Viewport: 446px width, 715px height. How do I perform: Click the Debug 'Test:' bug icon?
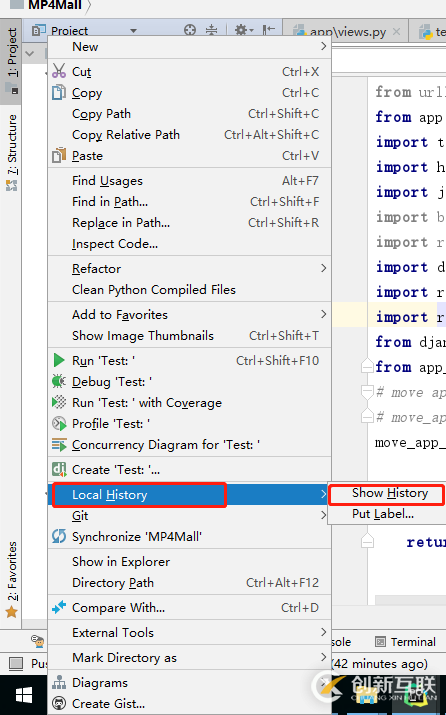coord(59,381)
